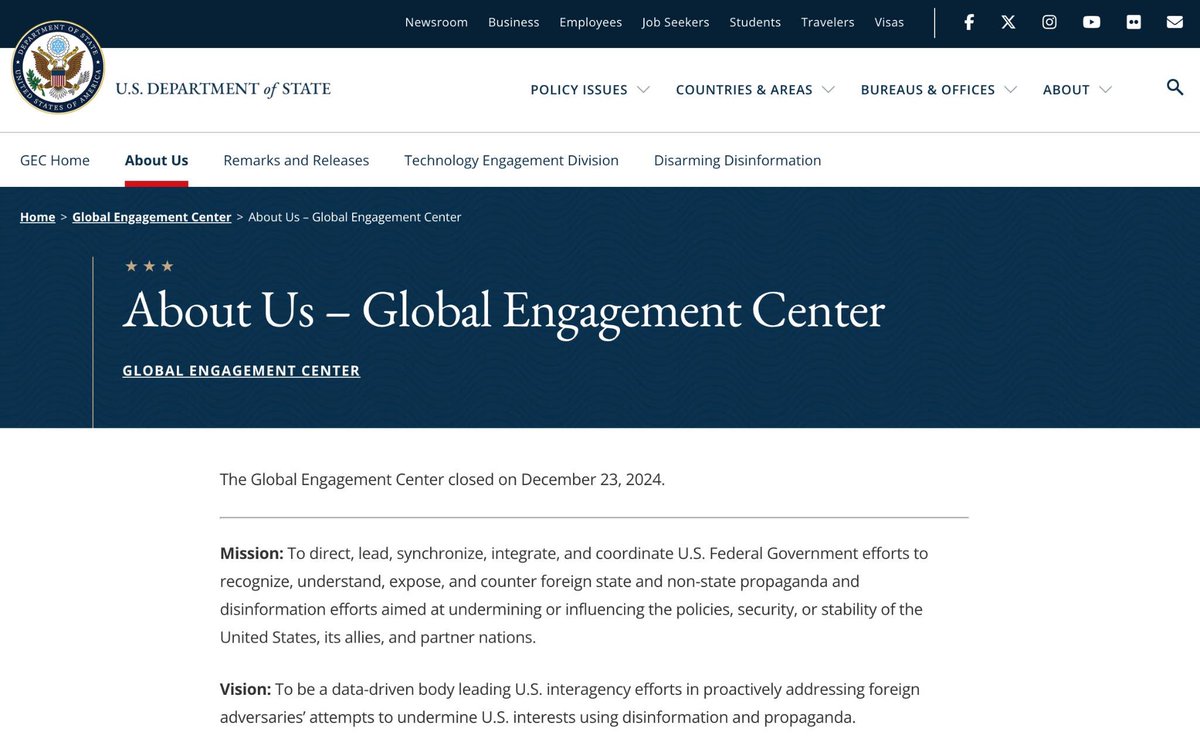The image size is (1200, 747).
Task: Expand the Bureaus & Offices dropdown
Action: point(938,90)
